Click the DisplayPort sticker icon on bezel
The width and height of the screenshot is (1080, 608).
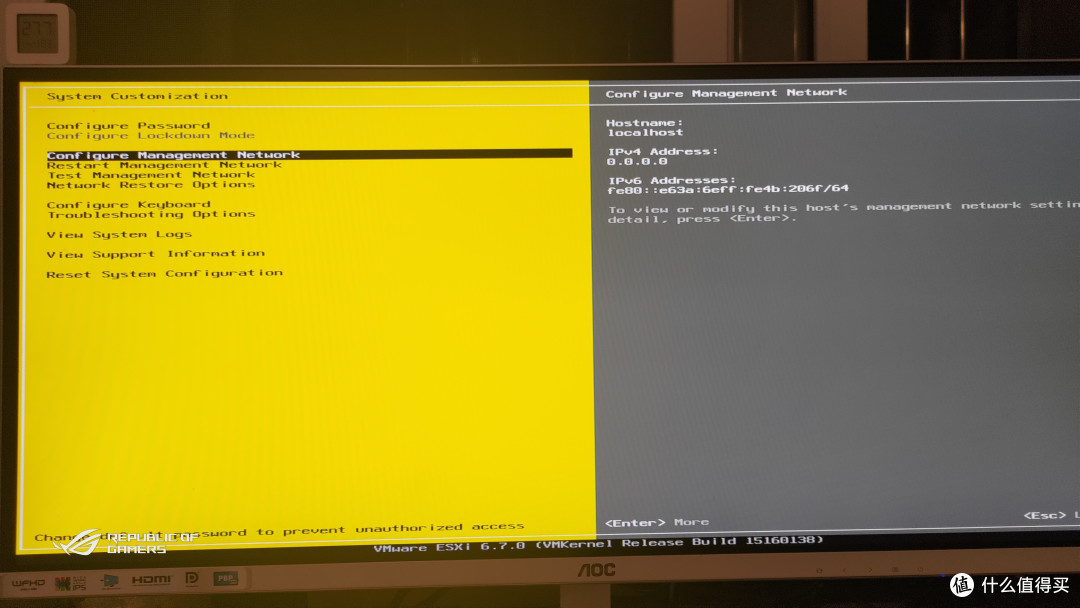point(192,580)
